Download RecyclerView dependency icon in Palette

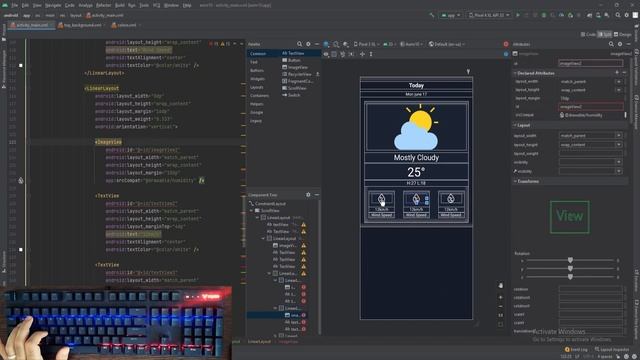[318, 74]
